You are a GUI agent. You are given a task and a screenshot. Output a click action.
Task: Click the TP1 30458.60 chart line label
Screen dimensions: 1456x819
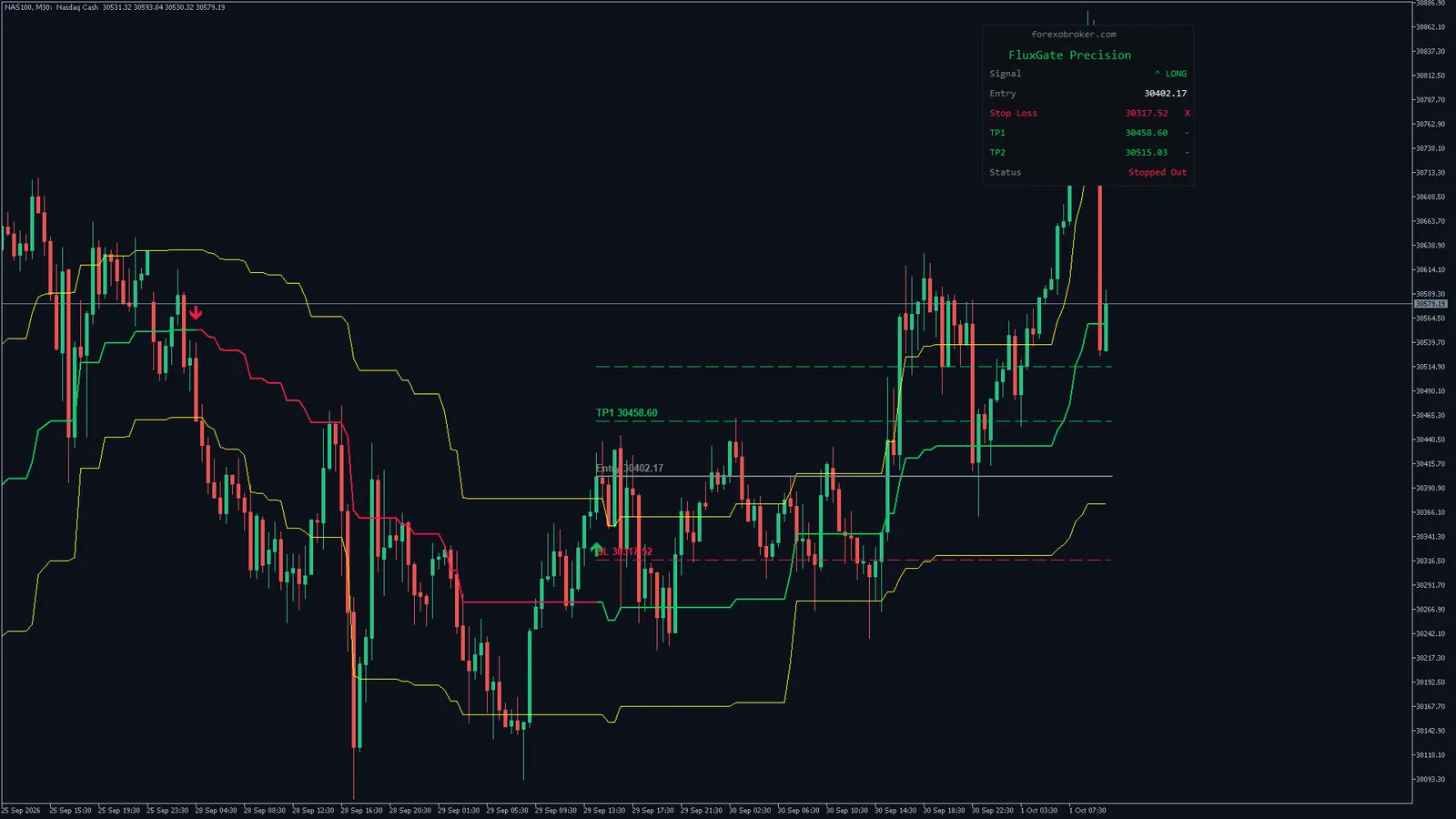[626, 413]
